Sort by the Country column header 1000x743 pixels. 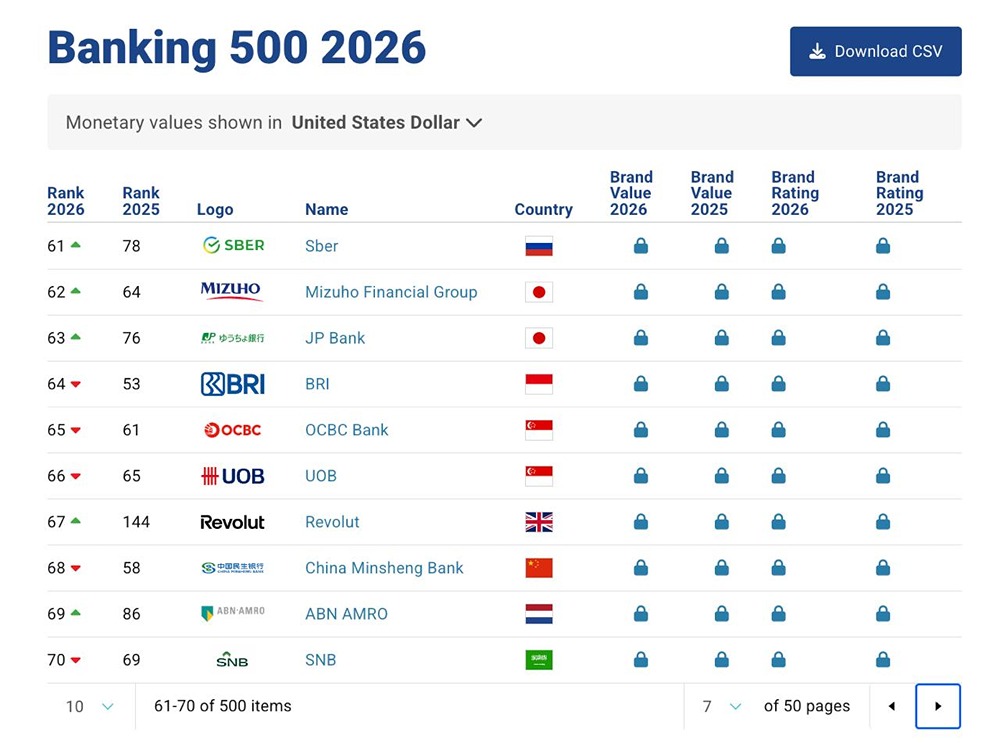[x=543, y=209]
